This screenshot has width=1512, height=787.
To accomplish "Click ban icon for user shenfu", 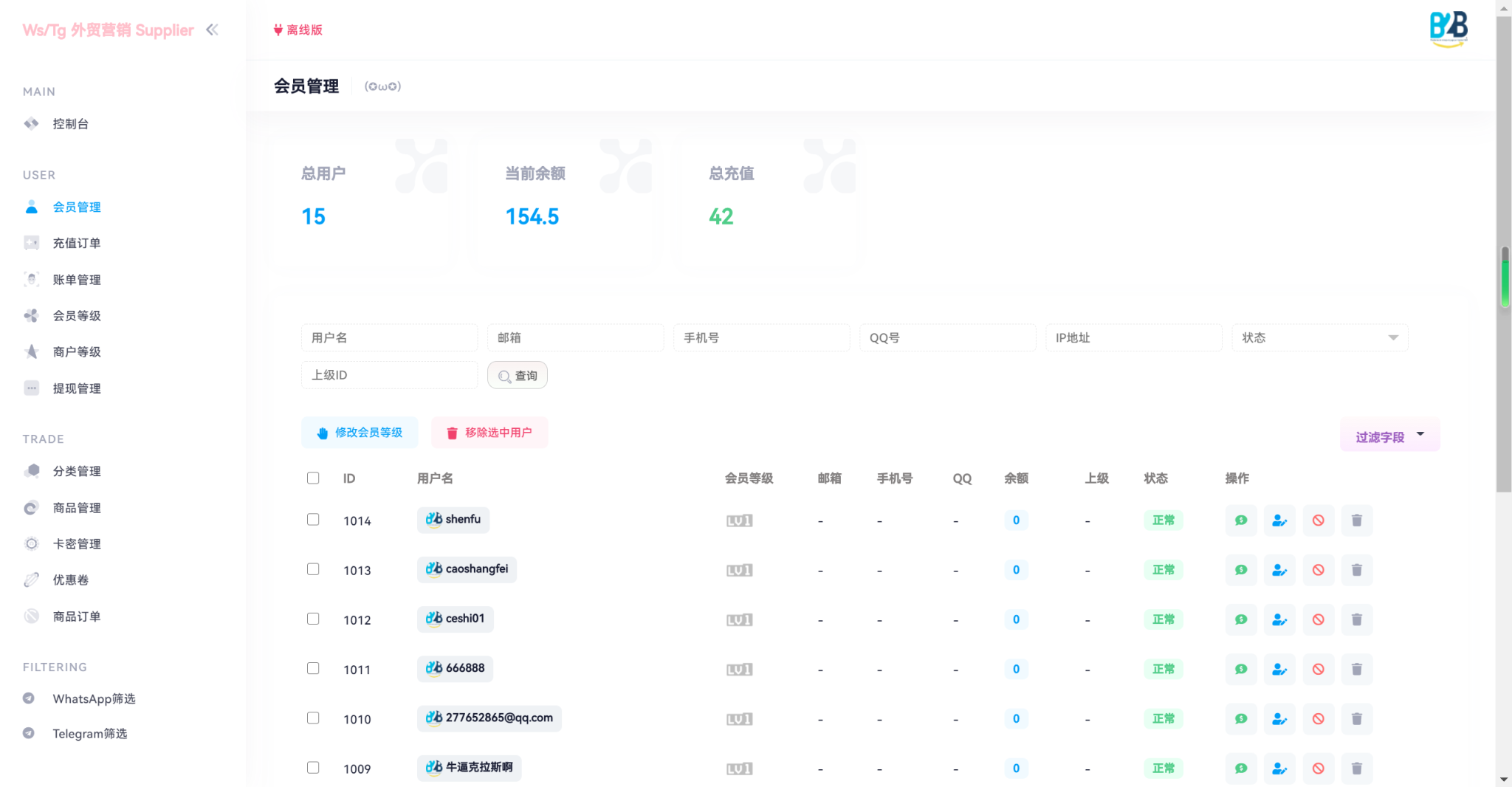I will coord(1318,520).
